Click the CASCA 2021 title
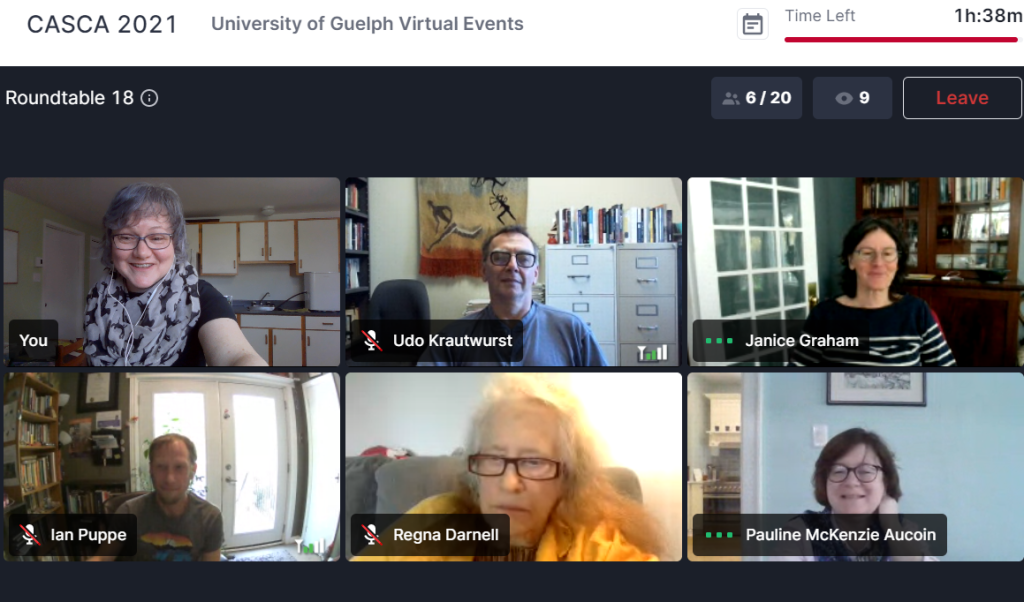The width and height of the screenshot is (1024, 602). point(102,24)
